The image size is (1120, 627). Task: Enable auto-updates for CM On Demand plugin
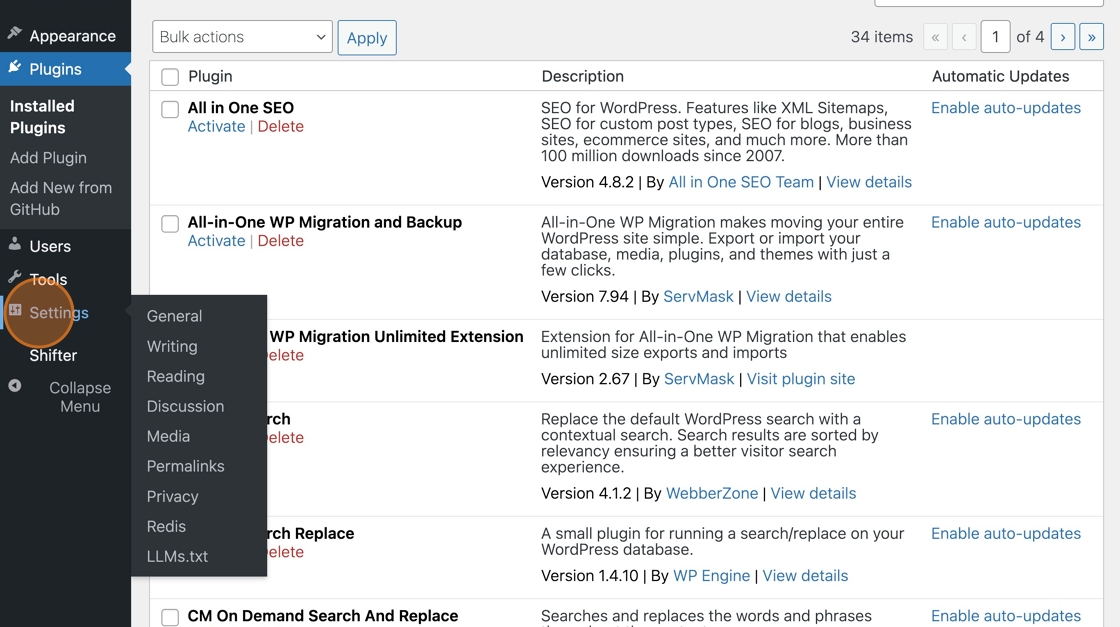[x=1006, y=616]
